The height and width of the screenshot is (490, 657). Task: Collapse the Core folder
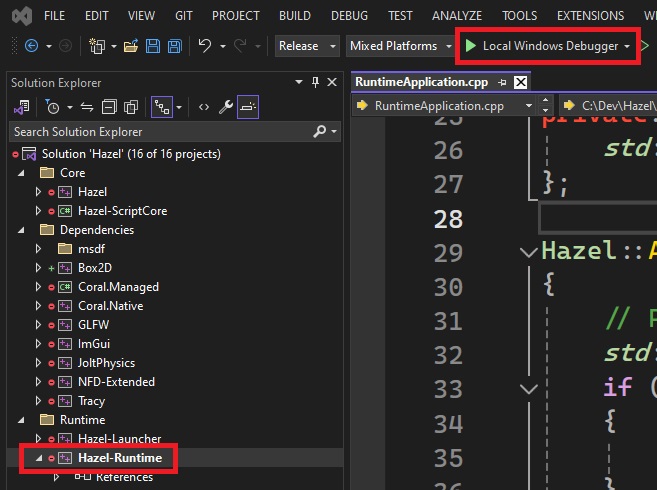pos(21,173)
